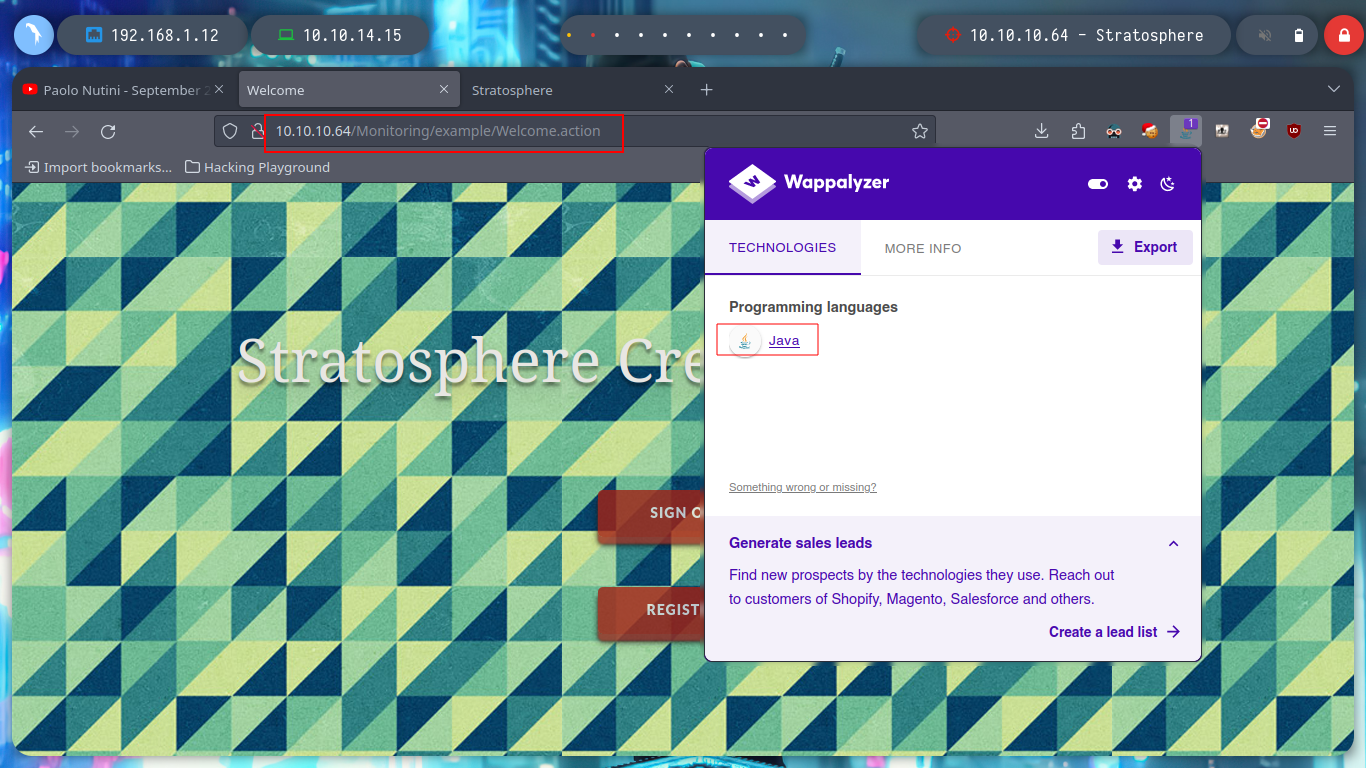Open the Java technology link

[x=783, y=341]
